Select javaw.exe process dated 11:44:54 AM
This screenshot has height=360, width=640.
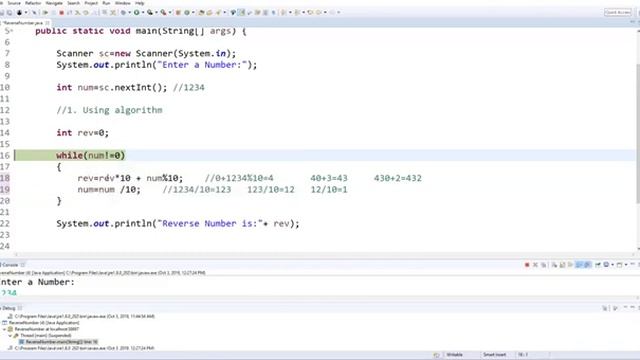coord(82,316)
